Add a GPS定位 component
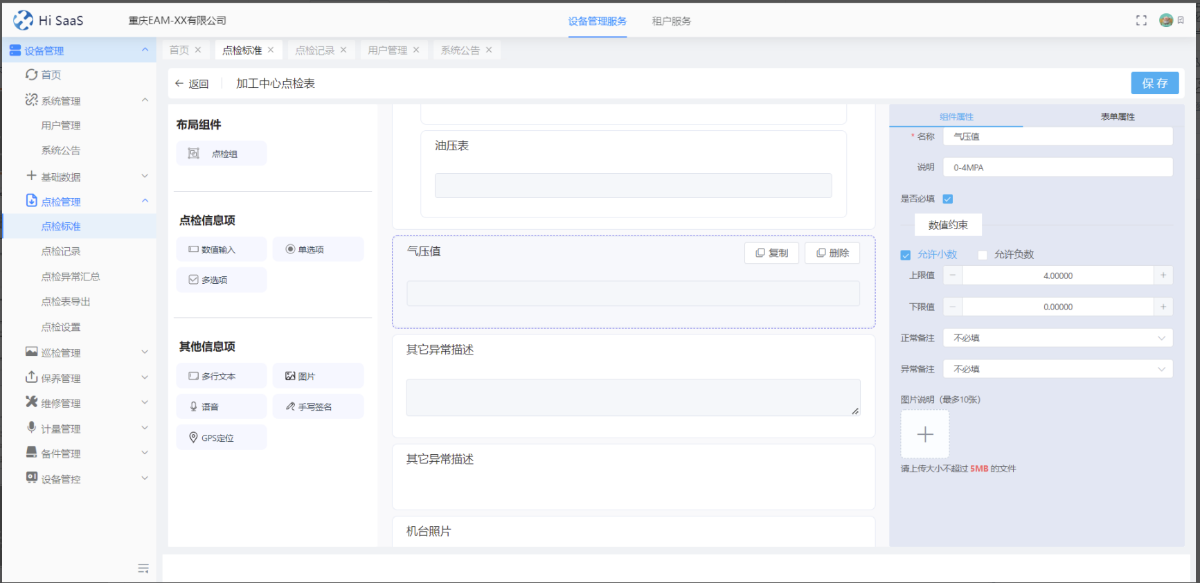The width and height of the screenshot is (1200, 583). [221, 437]
